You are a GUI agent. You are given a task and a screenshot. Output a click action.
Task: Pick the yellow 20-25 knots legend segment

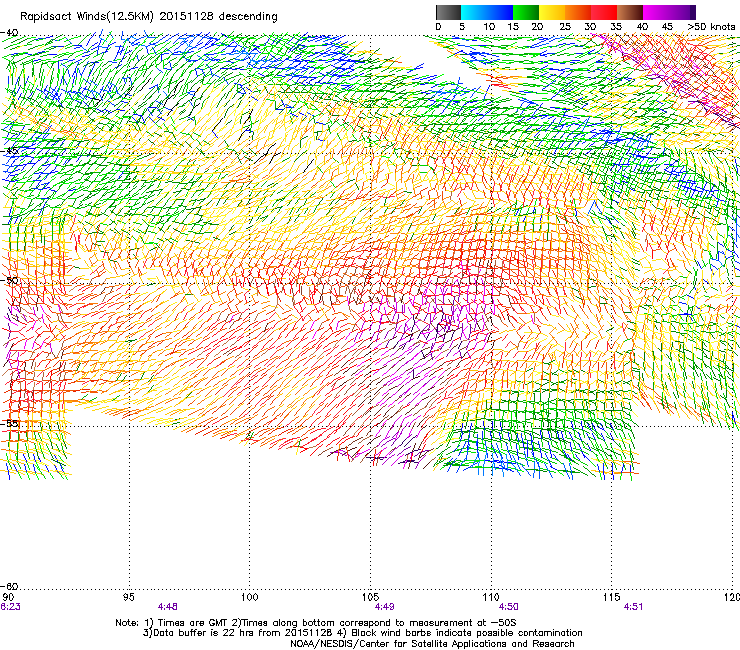click(x=552, y=12)
